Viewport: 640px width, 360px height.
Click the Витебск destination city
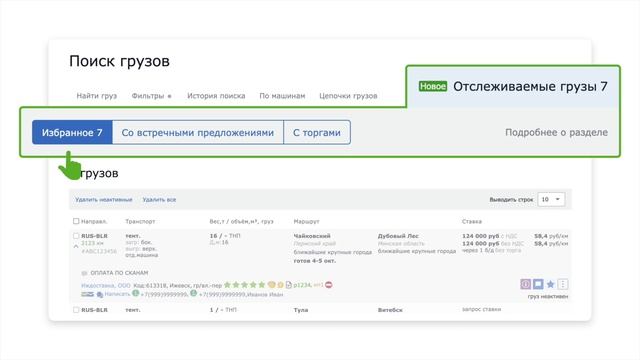(390, 310)
